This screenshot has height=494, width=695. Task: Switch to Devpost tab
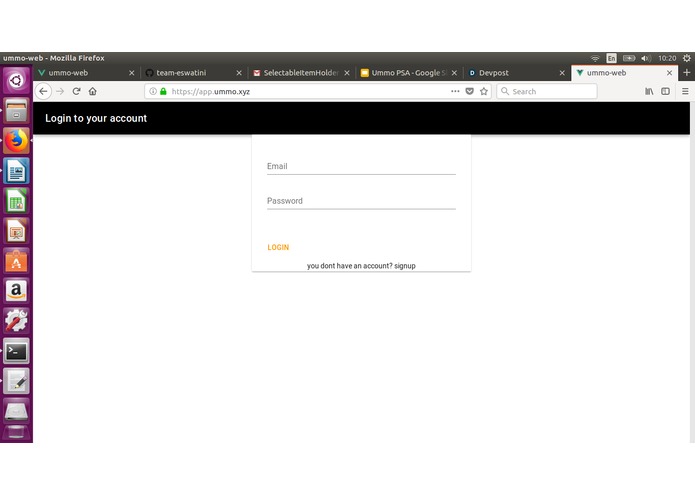(x=517, y=73)
